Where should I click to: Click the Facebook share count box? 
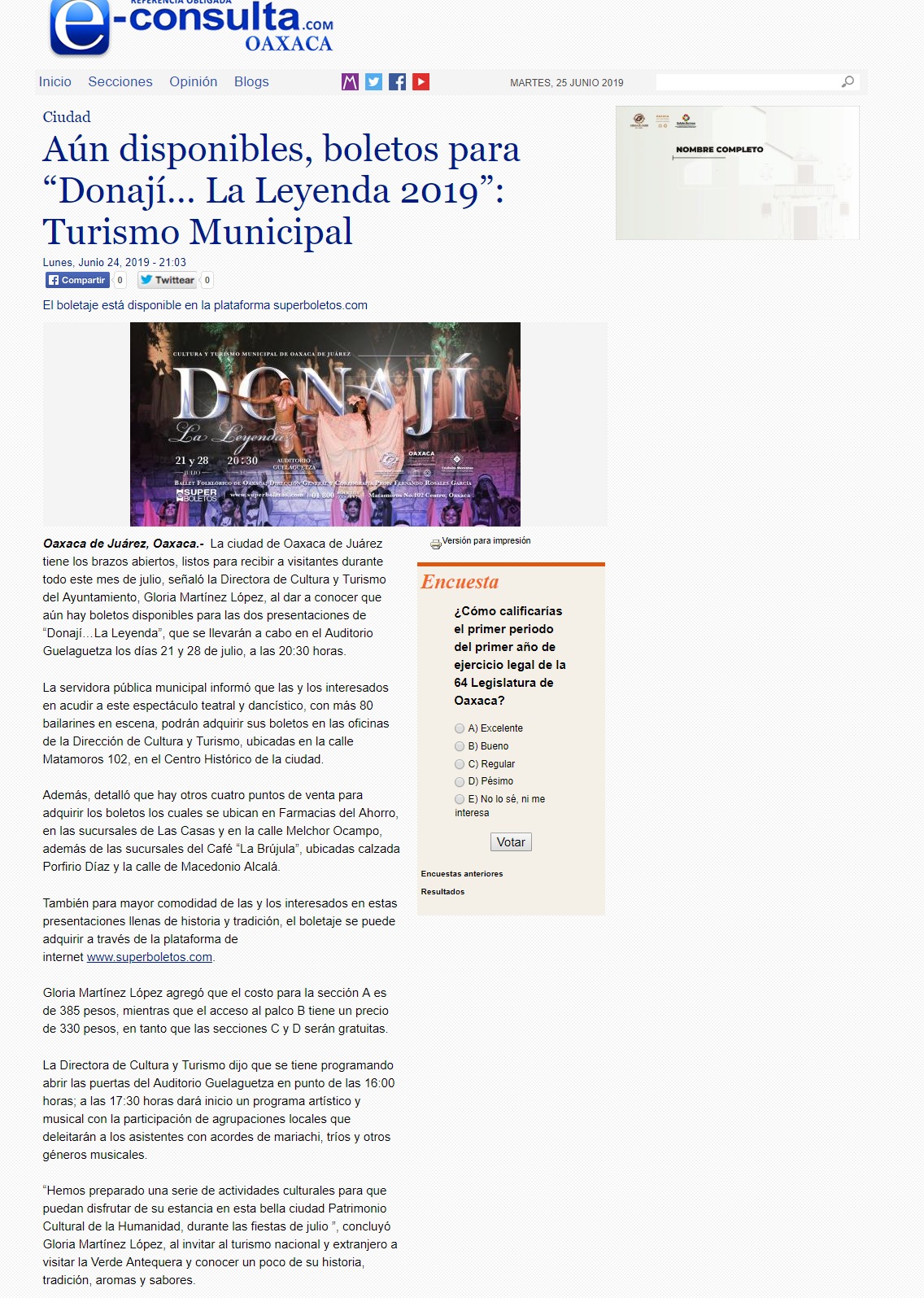click(120, 280)
